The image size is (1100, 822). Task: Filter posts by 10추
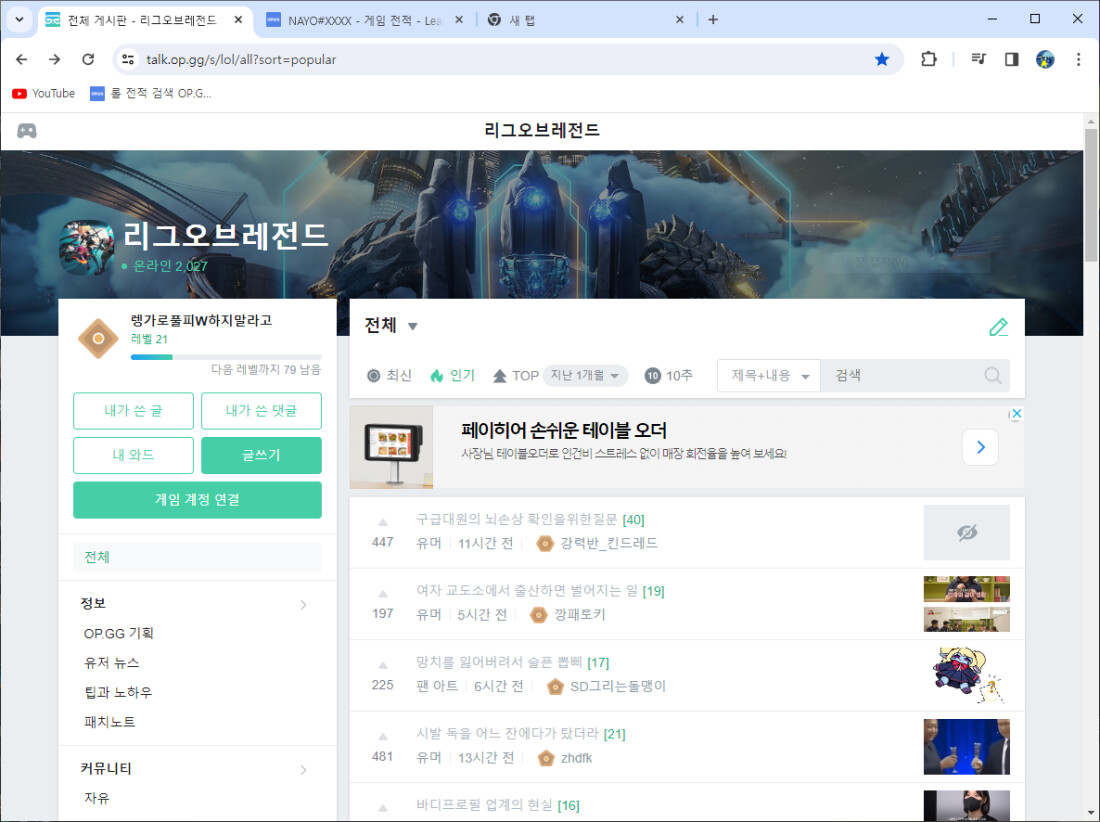669,376
